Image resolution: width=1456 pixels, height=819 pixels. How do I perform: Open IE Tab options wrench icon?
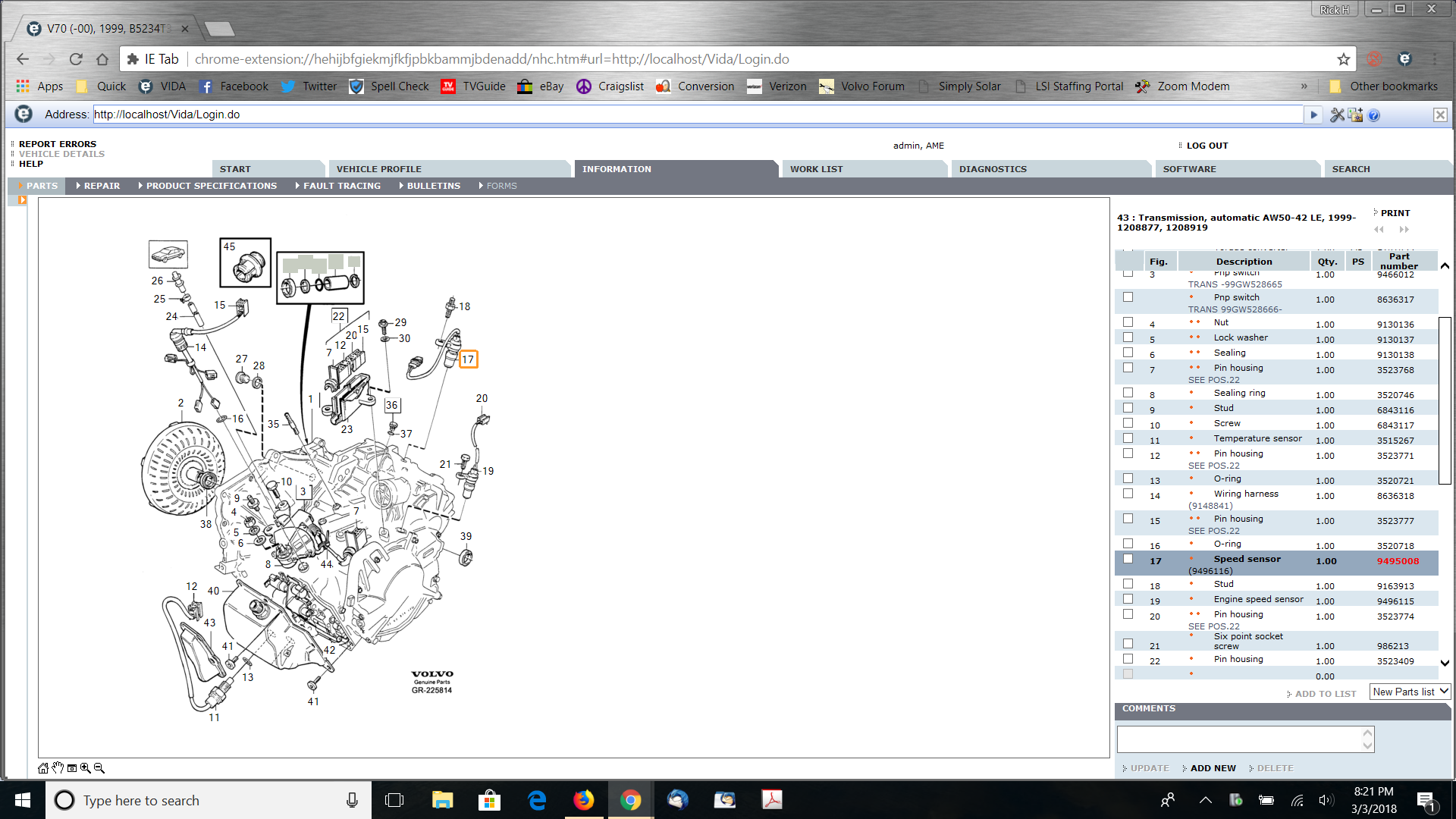point(1336,115)
